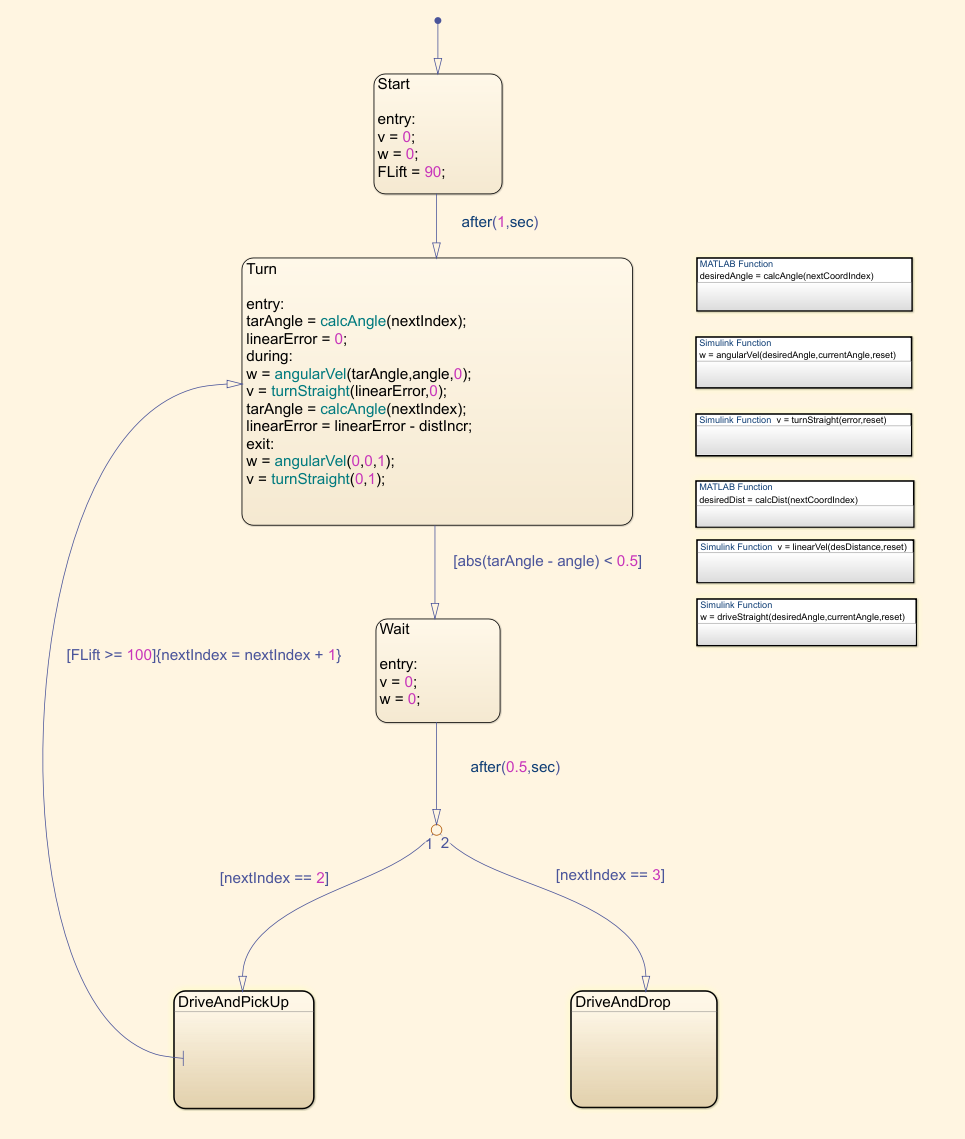
Task: Select the DriveAndDrop state
Action: click(644, 1050)
